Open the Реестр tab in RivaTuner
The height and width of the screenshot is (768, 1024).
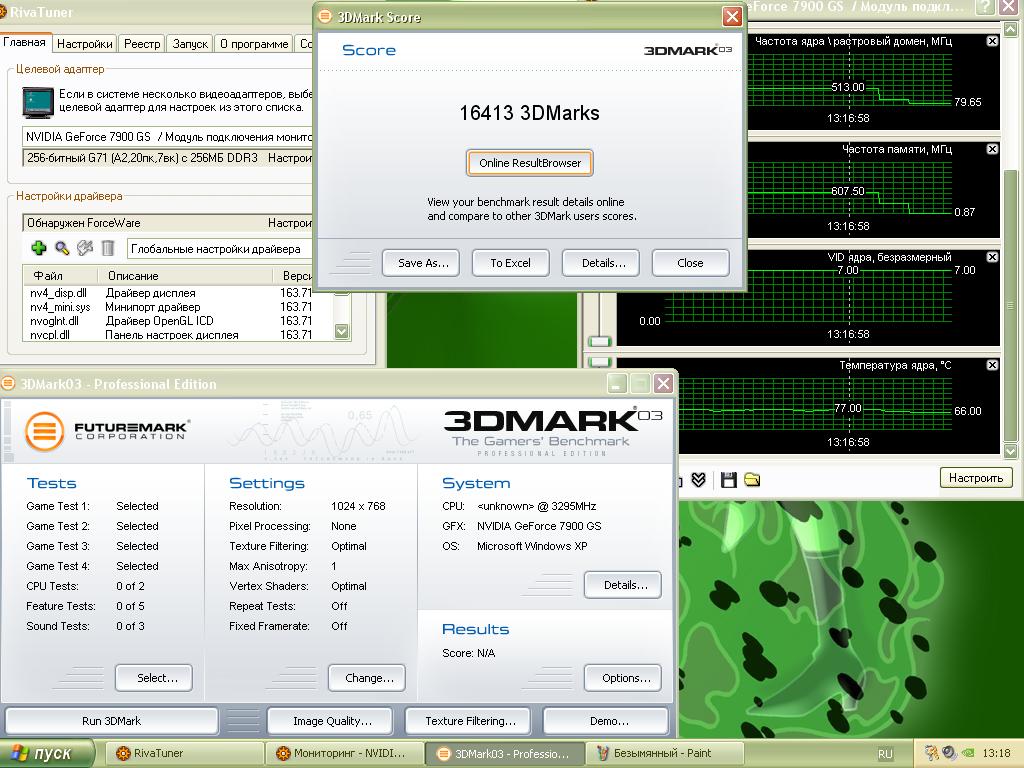click(142, 44)
